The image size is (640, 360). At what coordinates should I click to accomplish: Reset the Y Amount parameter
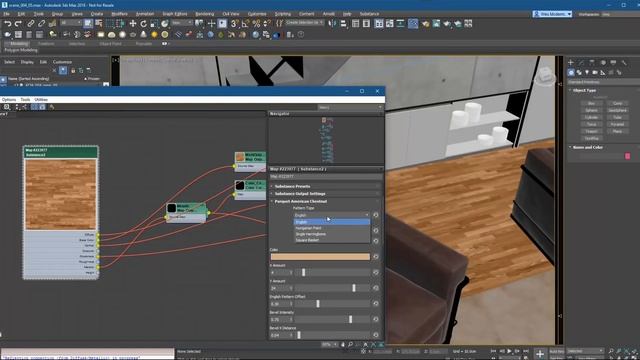(x=376, y=288)
